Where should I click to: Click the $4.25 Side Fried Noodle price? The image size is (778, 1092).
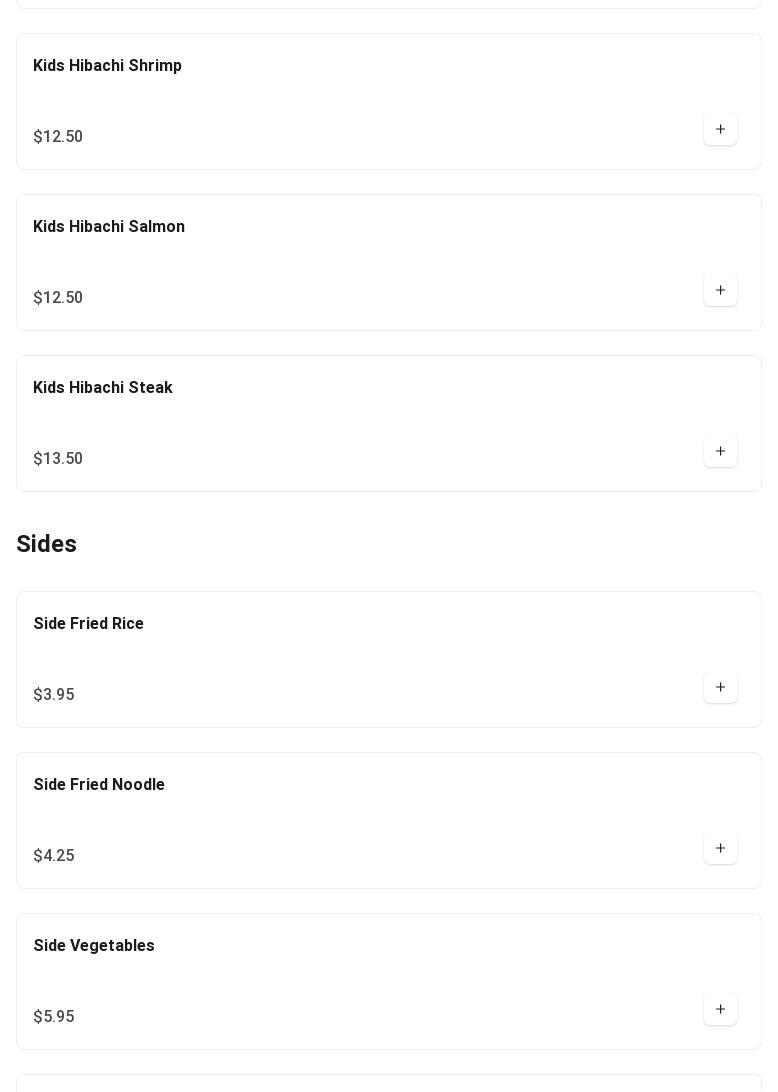click(x=54, y=856)
